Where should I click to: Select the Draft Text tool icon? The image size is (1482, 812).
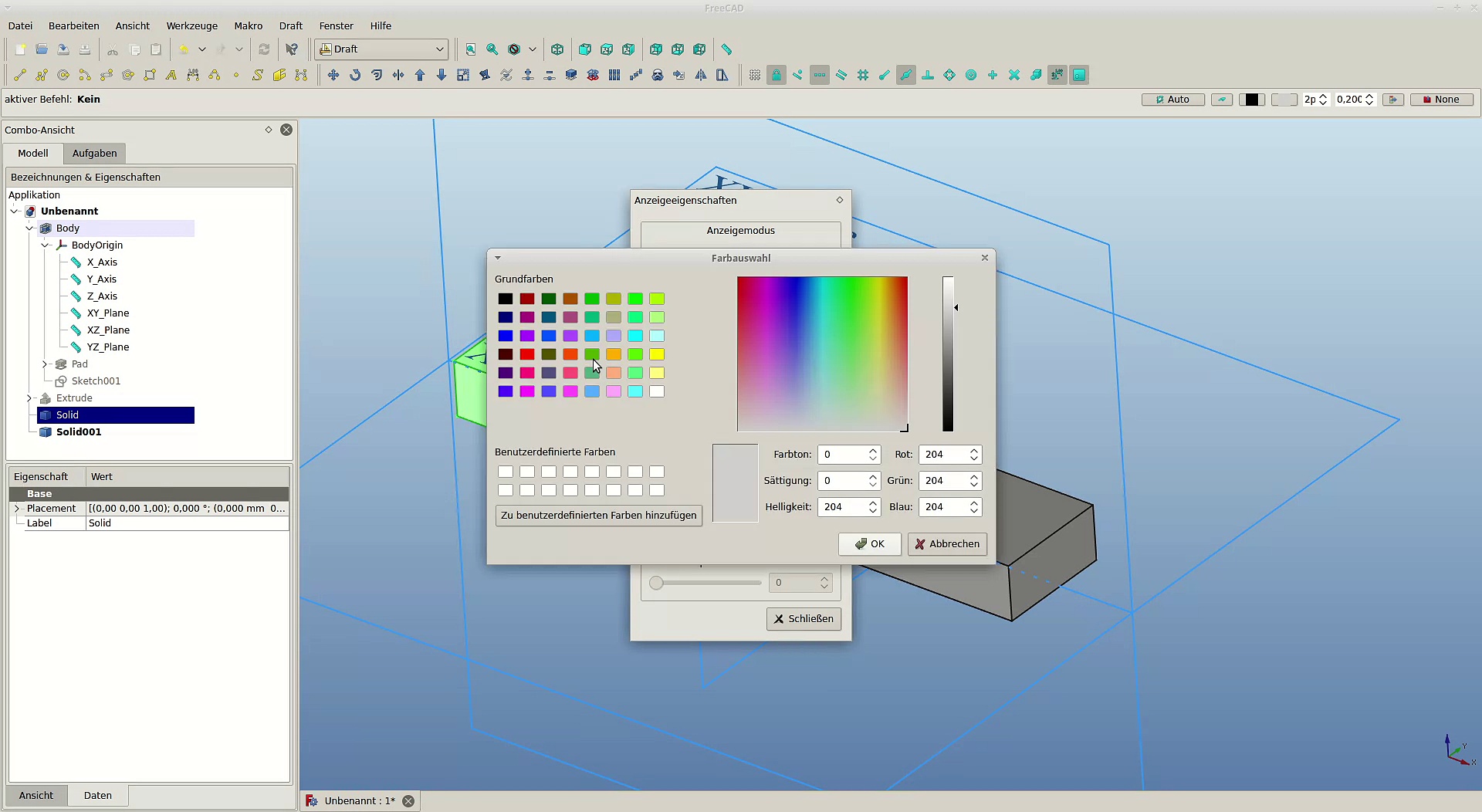tap(171, 75)
